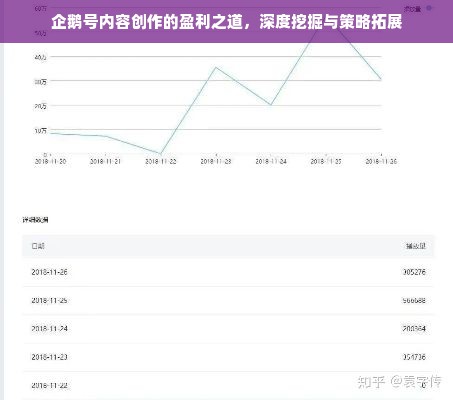The height and width of the screenshot is (400, 453).
Task: Click the table date cell 2018-11-24
Action: point(49,329)
